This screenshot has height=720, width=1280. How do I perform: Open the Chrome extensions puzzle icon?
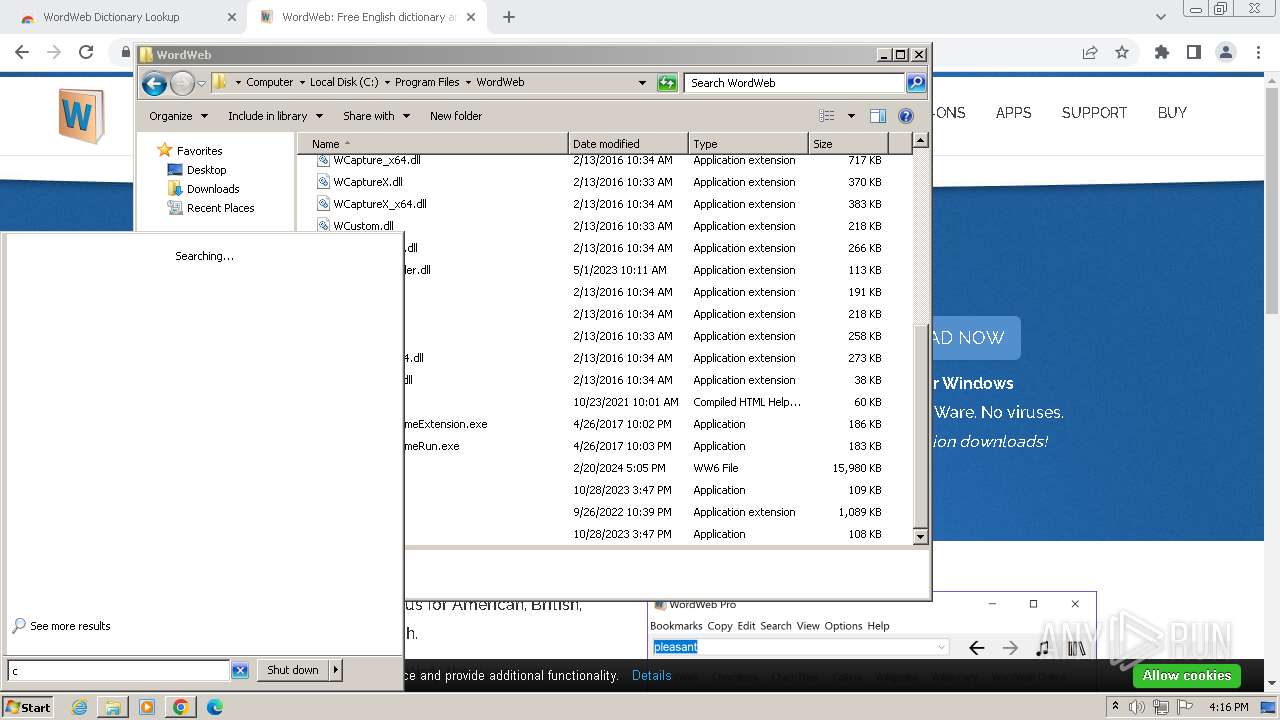(1162, 52)
